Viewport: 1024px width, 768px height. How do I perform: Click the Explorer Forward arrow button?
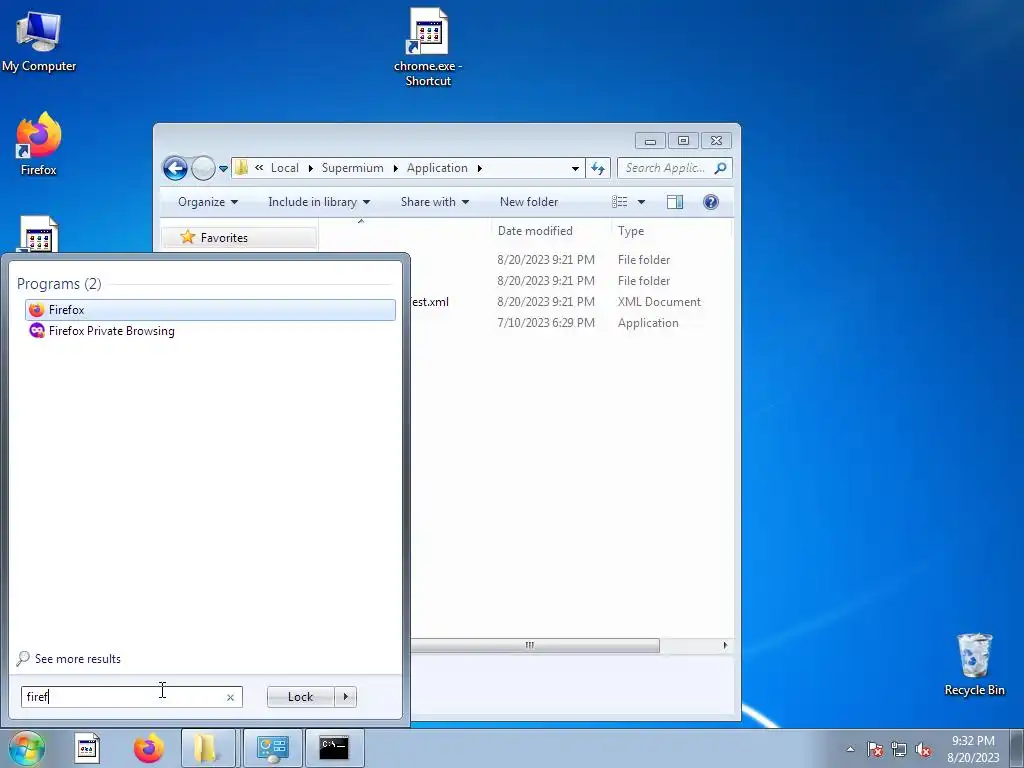pyautogui.click(x=203, y=168)
